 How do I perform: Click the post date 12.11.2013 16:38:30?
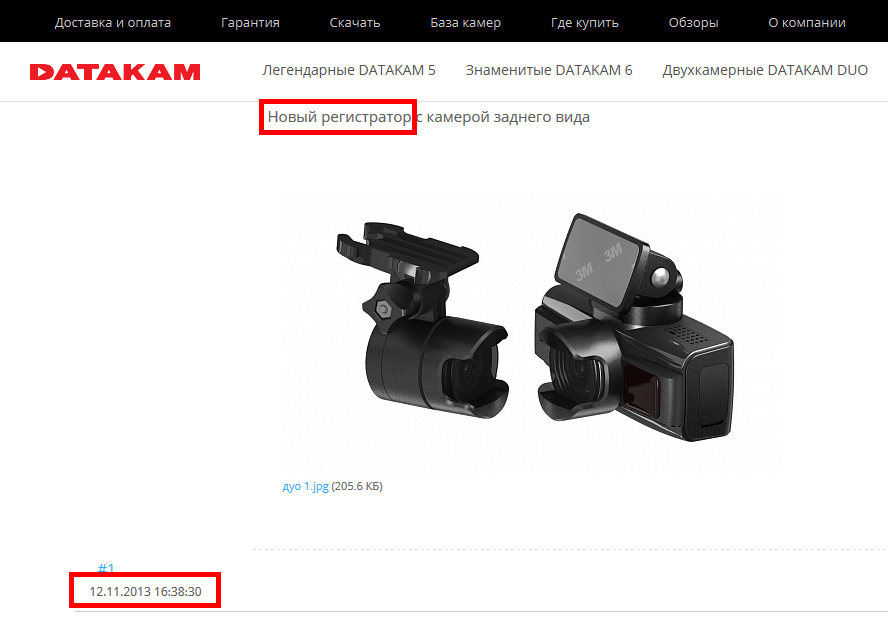[x=146, y=592]
